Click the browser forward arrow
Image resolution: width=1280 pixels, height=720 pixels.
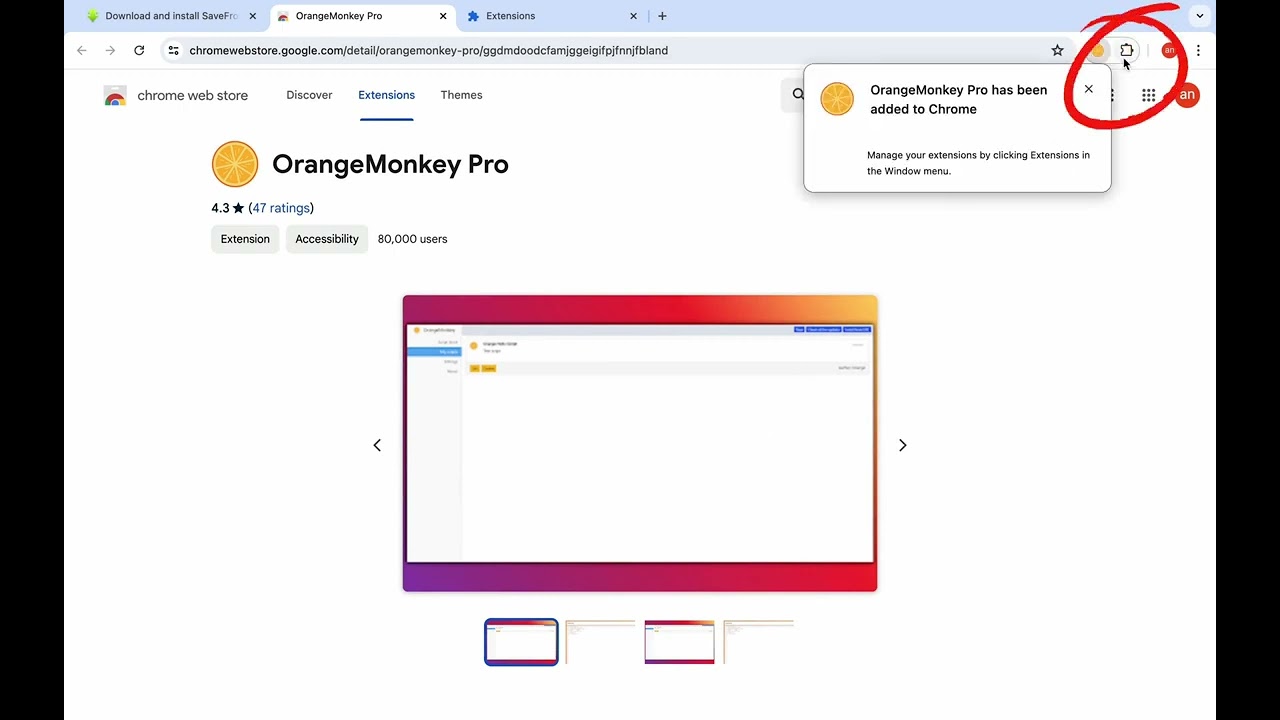[x=110, y=50]
